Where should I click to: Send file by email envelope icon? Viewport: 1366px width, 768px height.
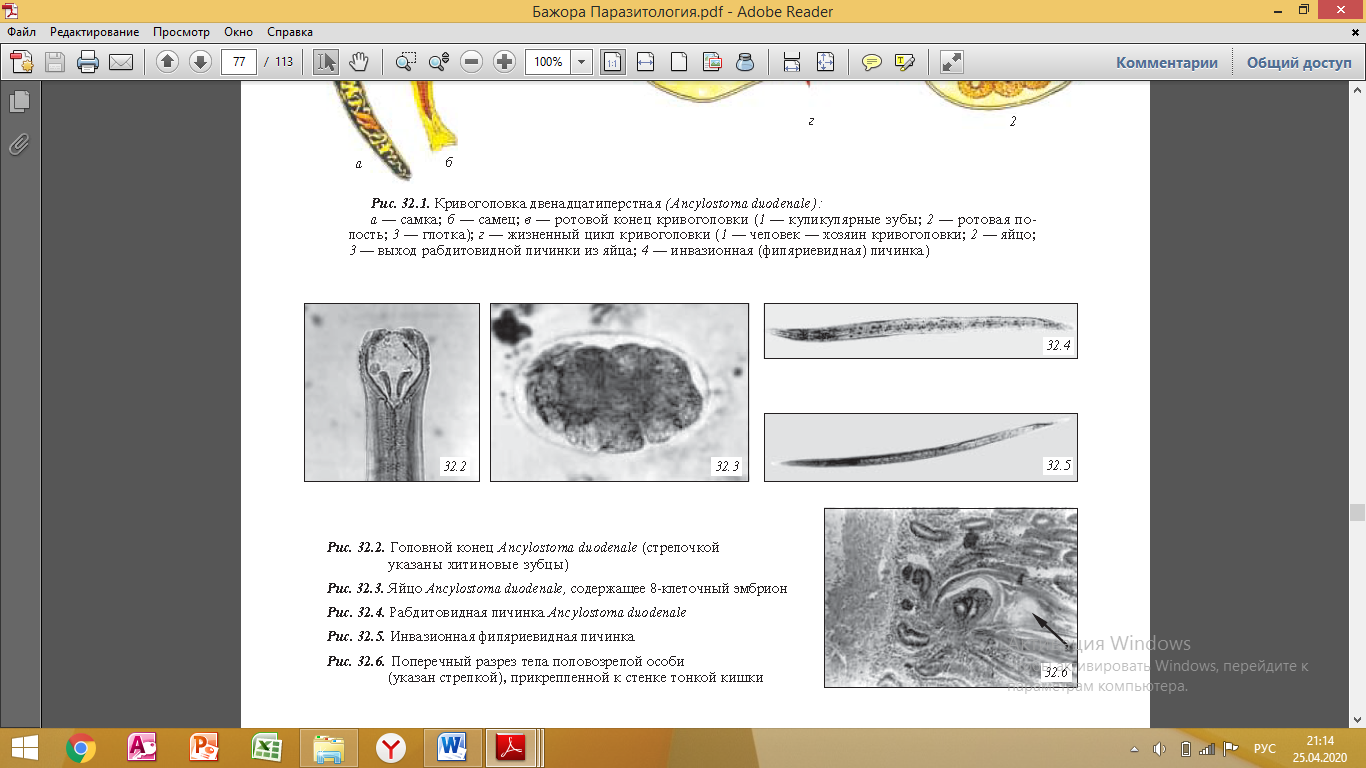(x=121, y=62)
